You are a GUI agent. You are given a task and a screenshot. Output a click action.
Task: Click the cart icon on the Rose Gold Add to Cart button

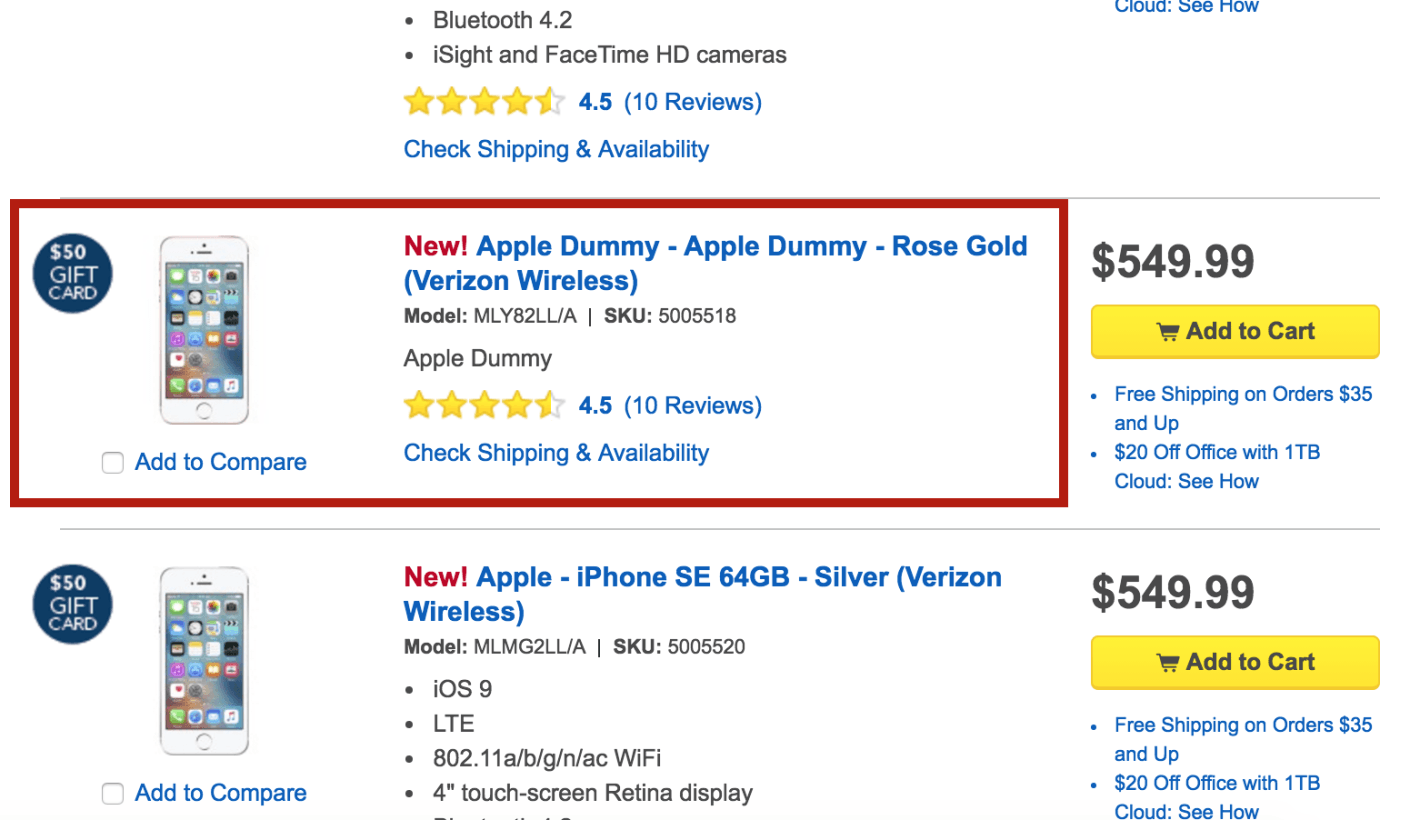pos(1168,331)
